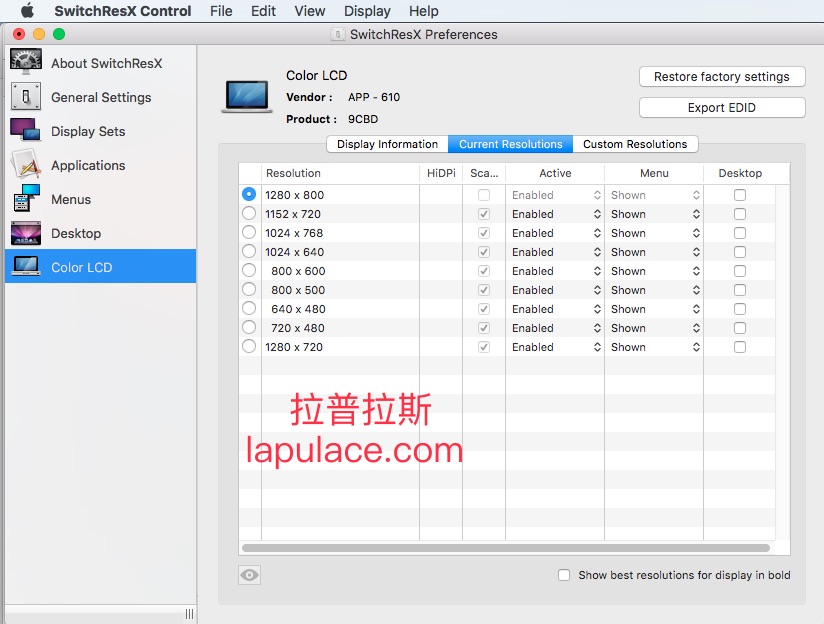
Task: Select the 1152 x 720 resolution radio button
Action: point(249,213)
